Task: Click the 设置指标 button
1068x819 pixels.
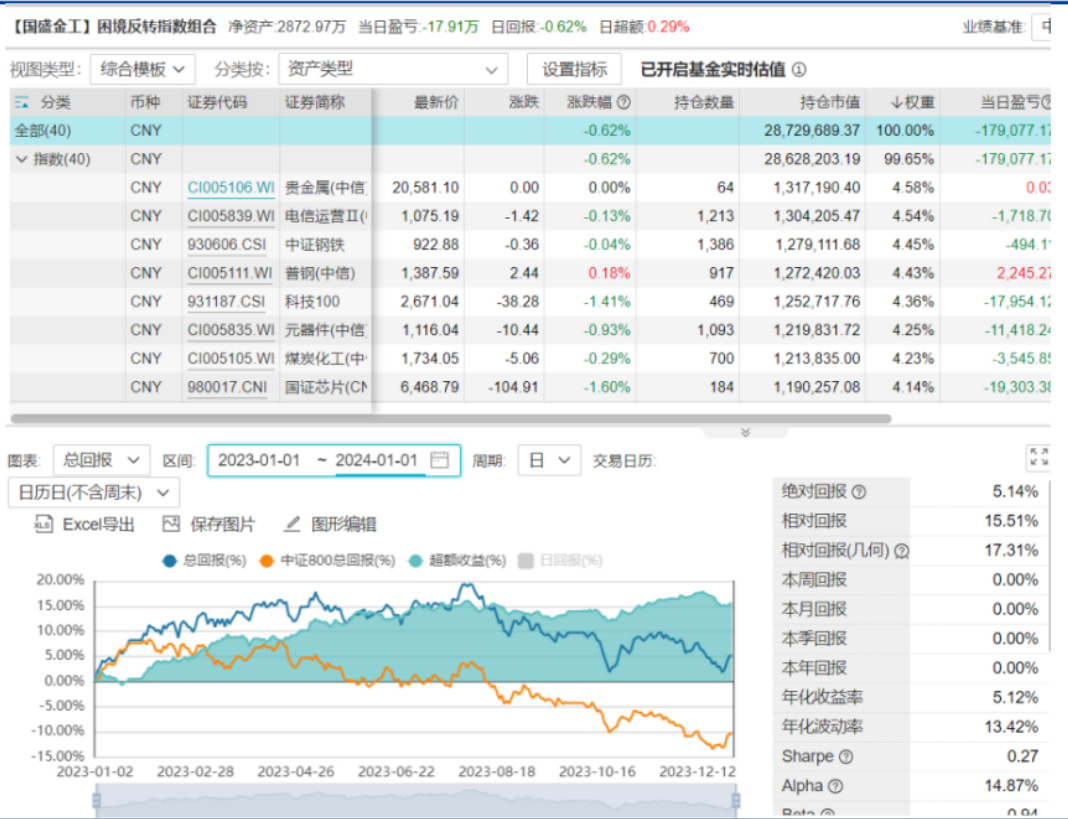Action: point(574,69)
